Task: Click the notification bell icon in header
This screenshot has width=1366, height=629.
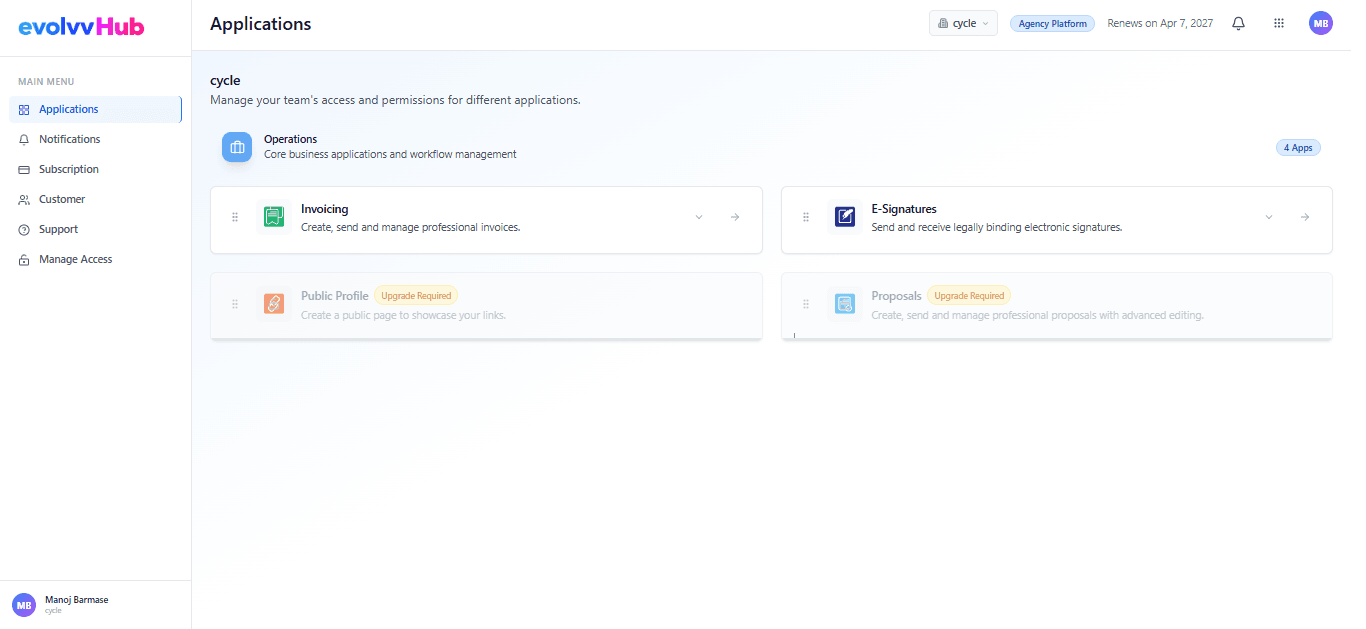Action: [1238, 23]
